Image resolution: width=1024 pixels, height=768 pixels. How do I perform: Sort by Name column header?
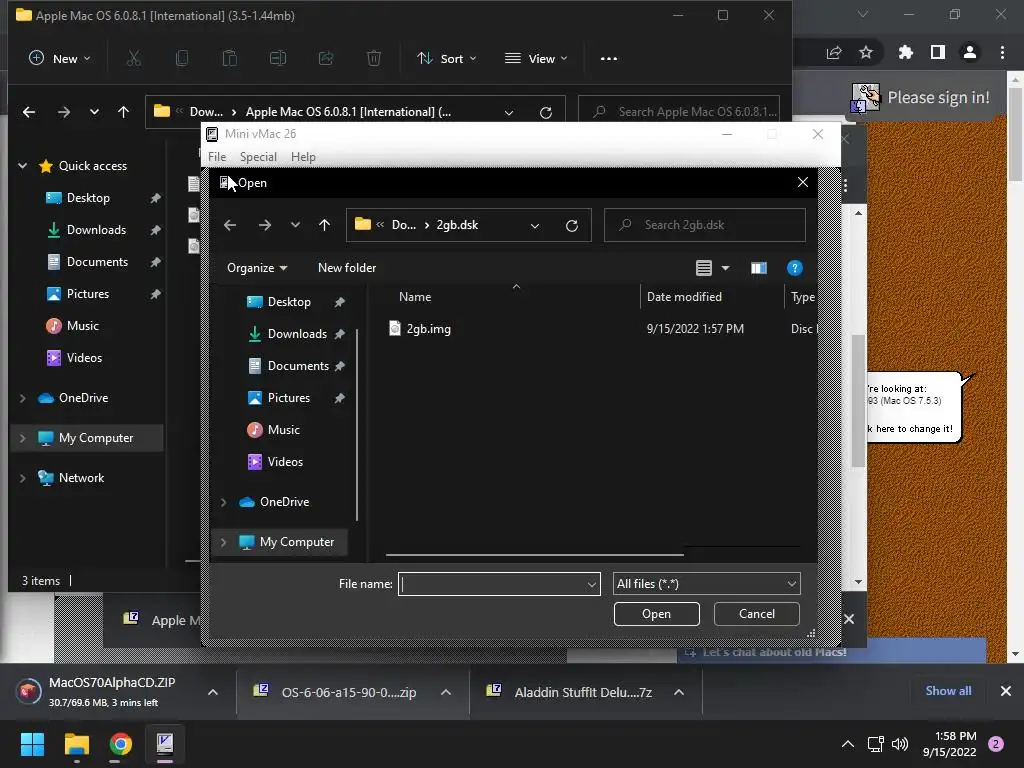415,296
